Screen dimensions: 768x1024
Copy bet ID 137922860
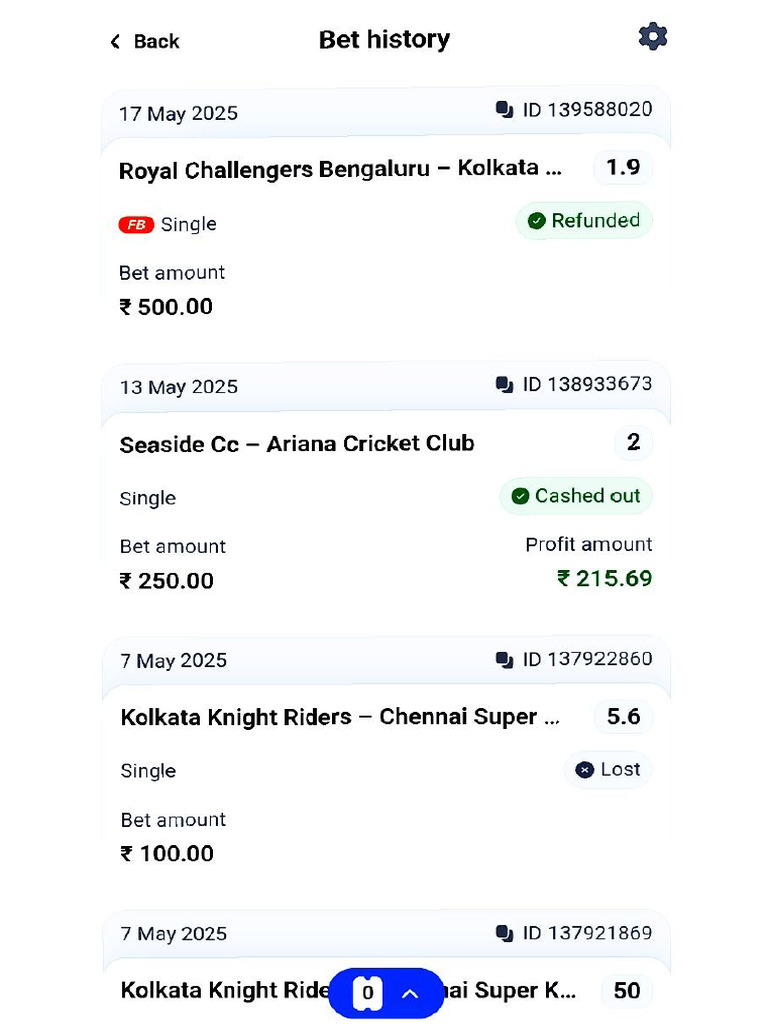pos(505,659)
